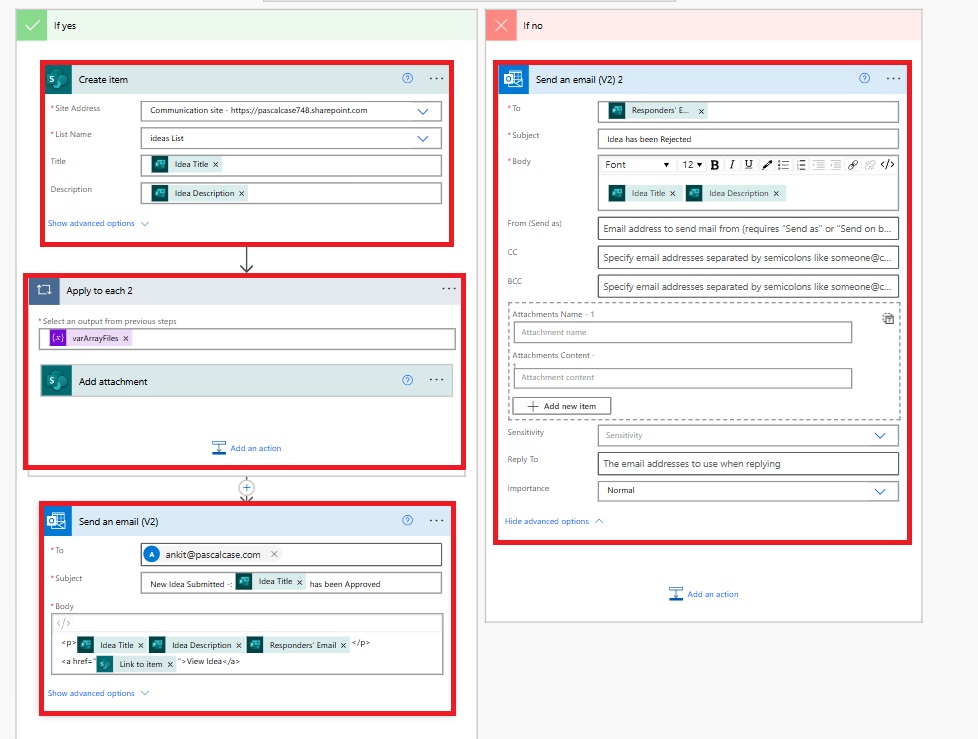Switch body editor to code view

point(887,165)
